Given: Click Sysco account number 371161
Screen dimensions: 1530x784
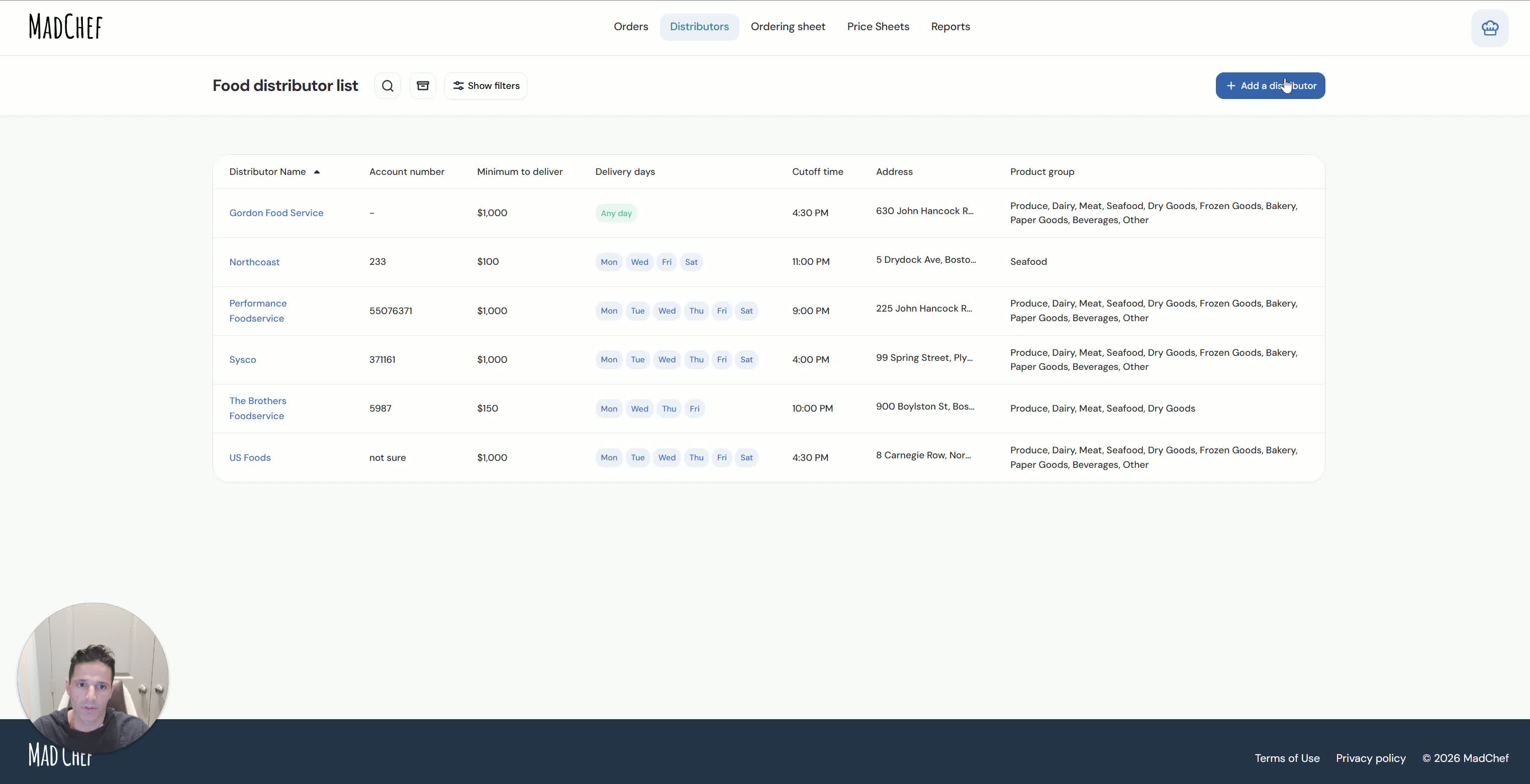Looking at the screenshot, I should (382, 360).
